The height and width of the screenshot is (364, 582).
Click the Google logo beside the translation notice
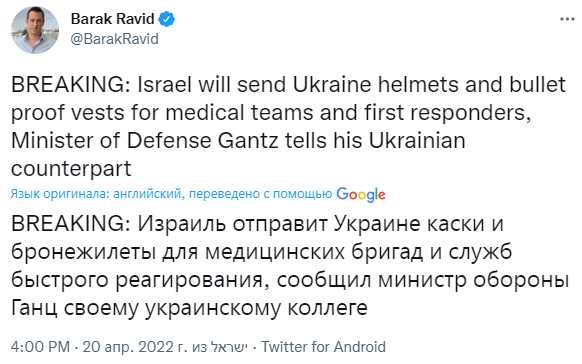pos(361,194)
